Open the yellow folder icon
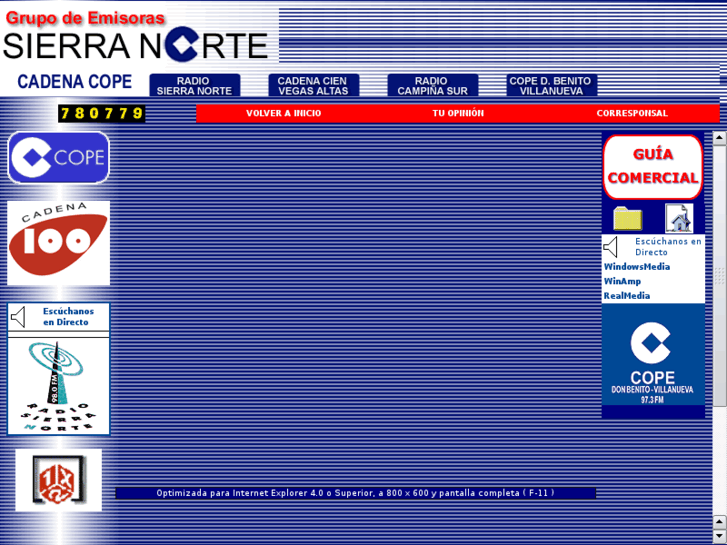Image resolution: width=727 pixels, height=545 pixels. (627, 218)
